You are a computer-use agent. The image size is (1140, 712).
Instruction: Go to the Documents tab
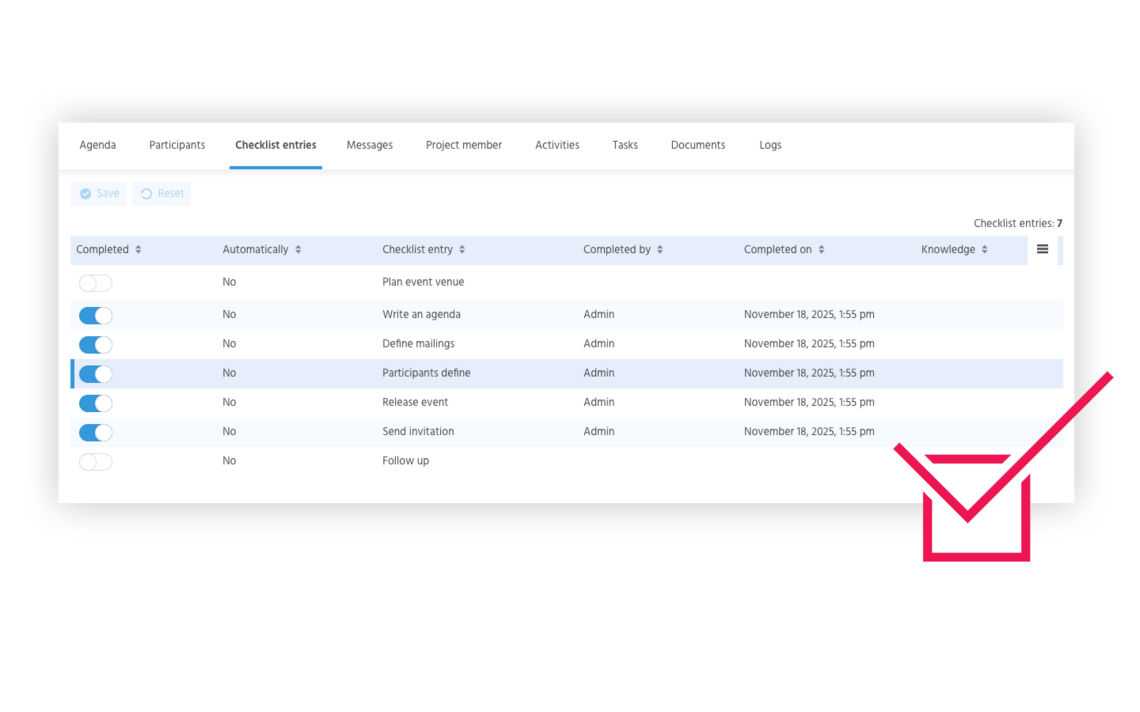[698, 145]
